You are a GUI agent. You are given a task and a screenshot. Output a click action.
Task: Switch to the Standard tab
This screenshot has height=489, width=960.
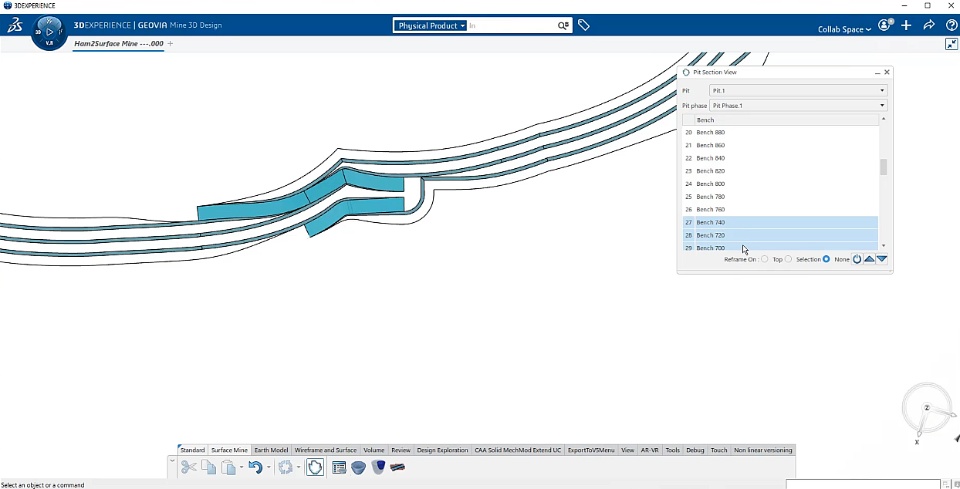coord(192,450)
